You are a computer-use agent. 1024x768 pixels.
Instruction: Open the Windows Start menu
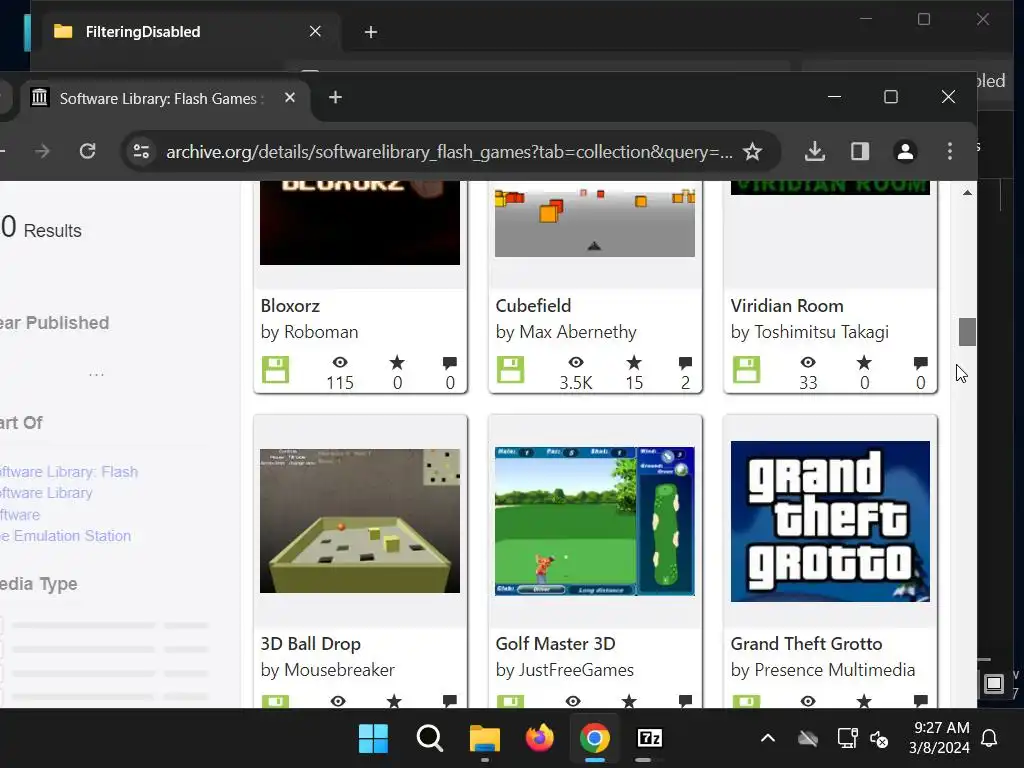(374, 739)
